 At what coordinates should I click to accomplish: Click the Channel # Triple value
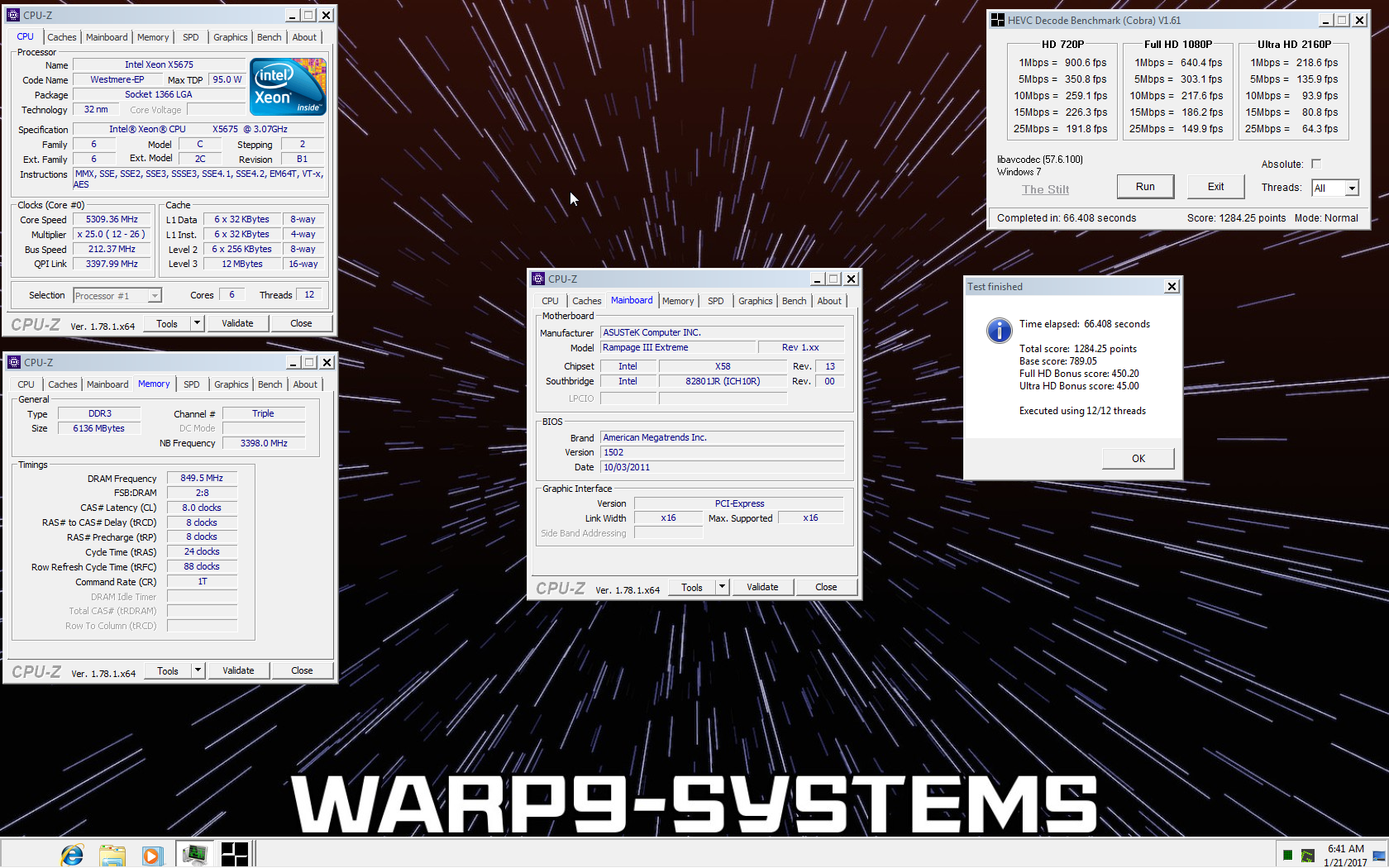[x=264, y=413]
